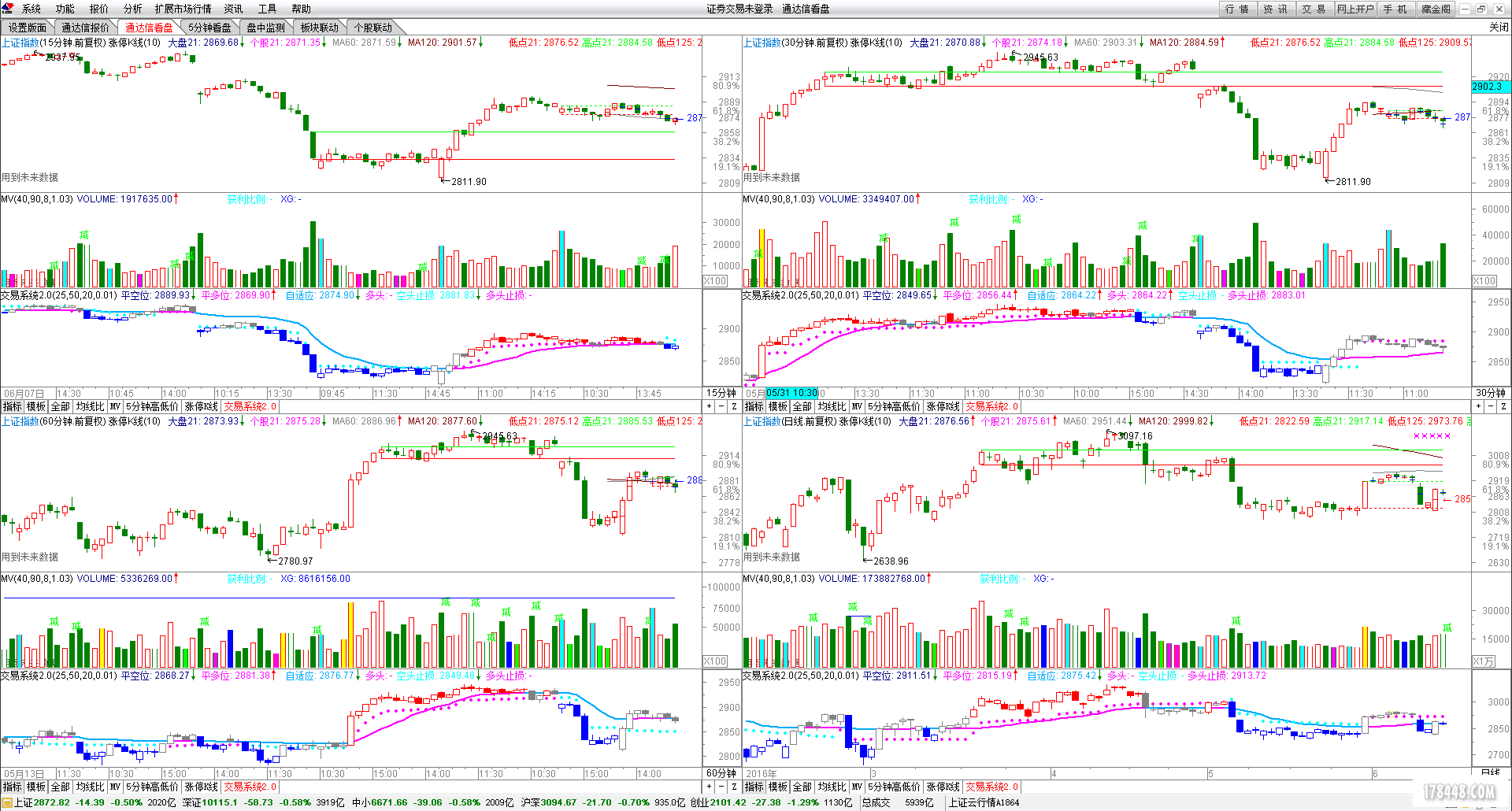1512x811 pixels.
Task: Click the 关闭 link at top right
Action: pos(1499,28)
